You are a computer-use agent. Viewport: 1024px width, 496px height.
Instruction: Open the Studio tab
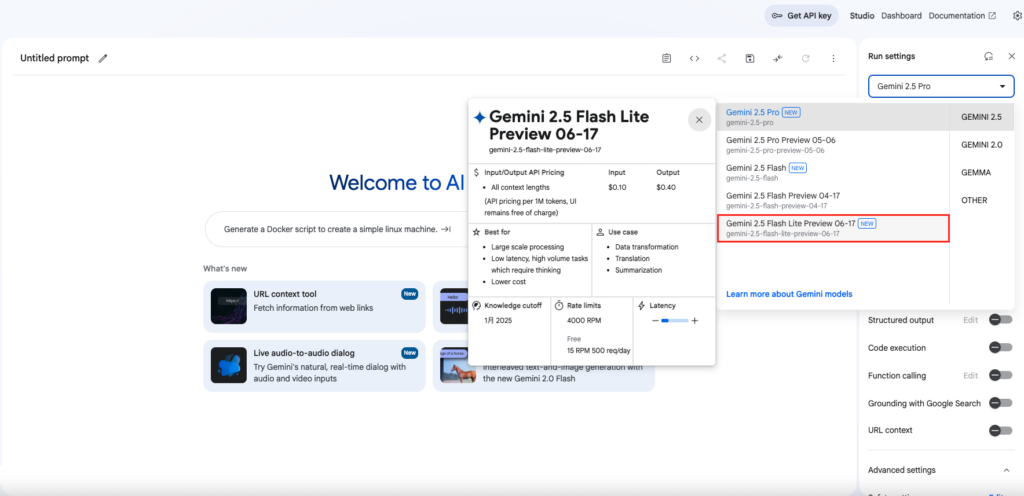click(x=862, y=16)
